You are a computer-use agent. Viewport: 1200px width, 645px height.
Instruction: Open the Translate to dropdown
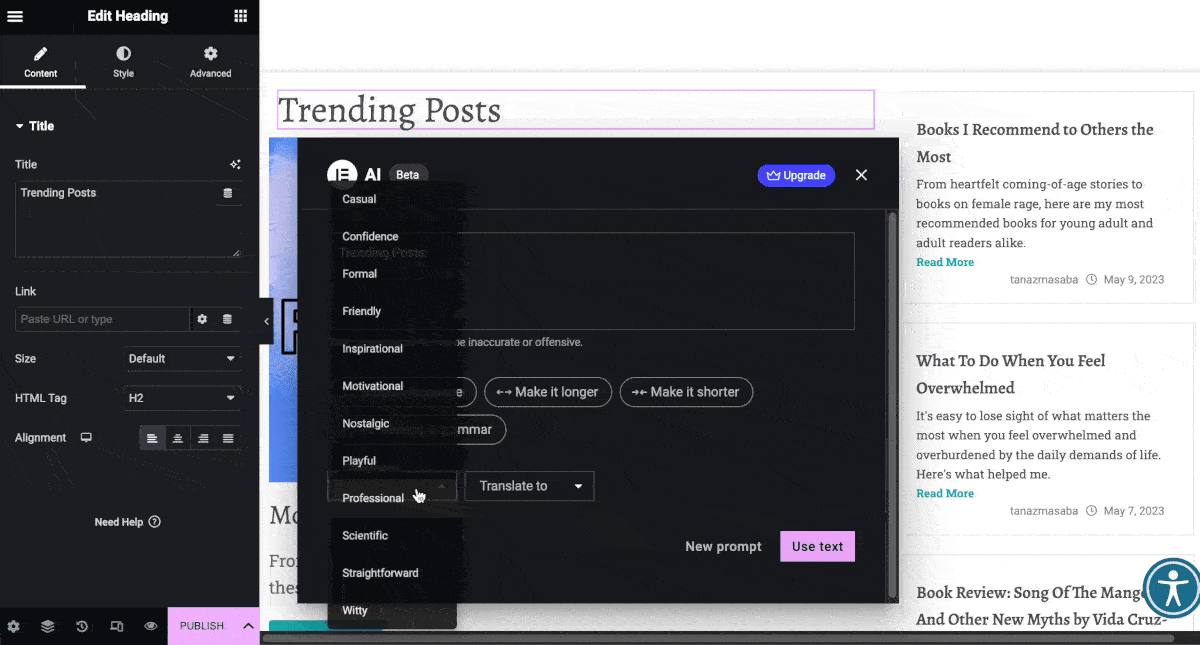click(x=529, y=486)
